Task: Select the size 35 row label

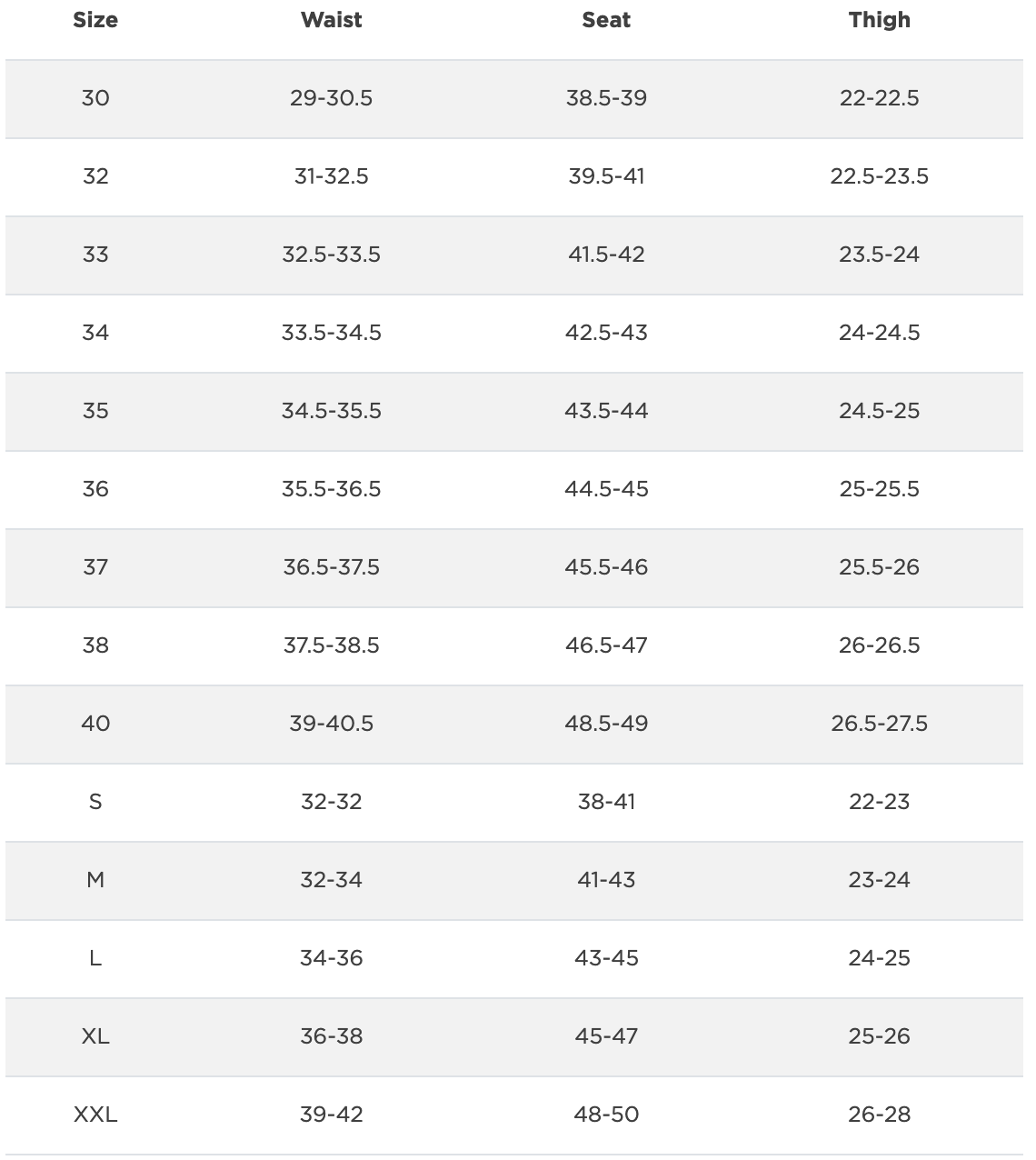Action: tap(95, 411)
